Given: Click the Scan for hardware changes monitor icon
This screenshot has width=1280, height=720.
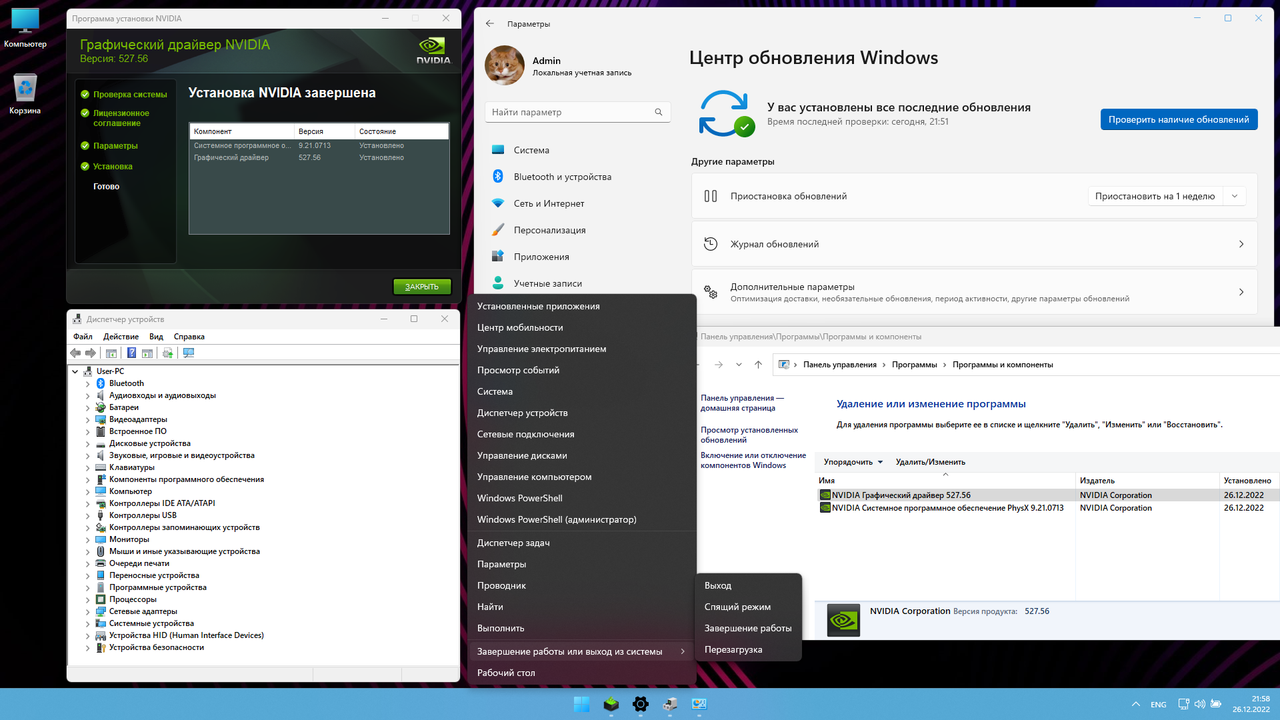Looking at the screenshot, I should (x=188, y=353).
